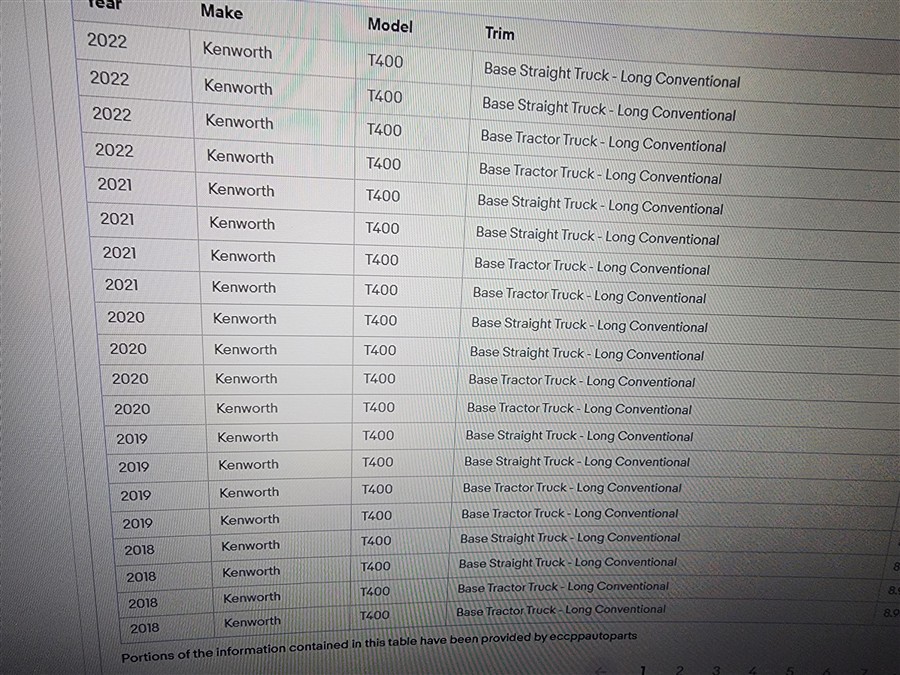Image resolution: width=900 pixels, height=675 pixels.
Task: Navigate to page 5 of results
Action: click(x=790, y=672)
